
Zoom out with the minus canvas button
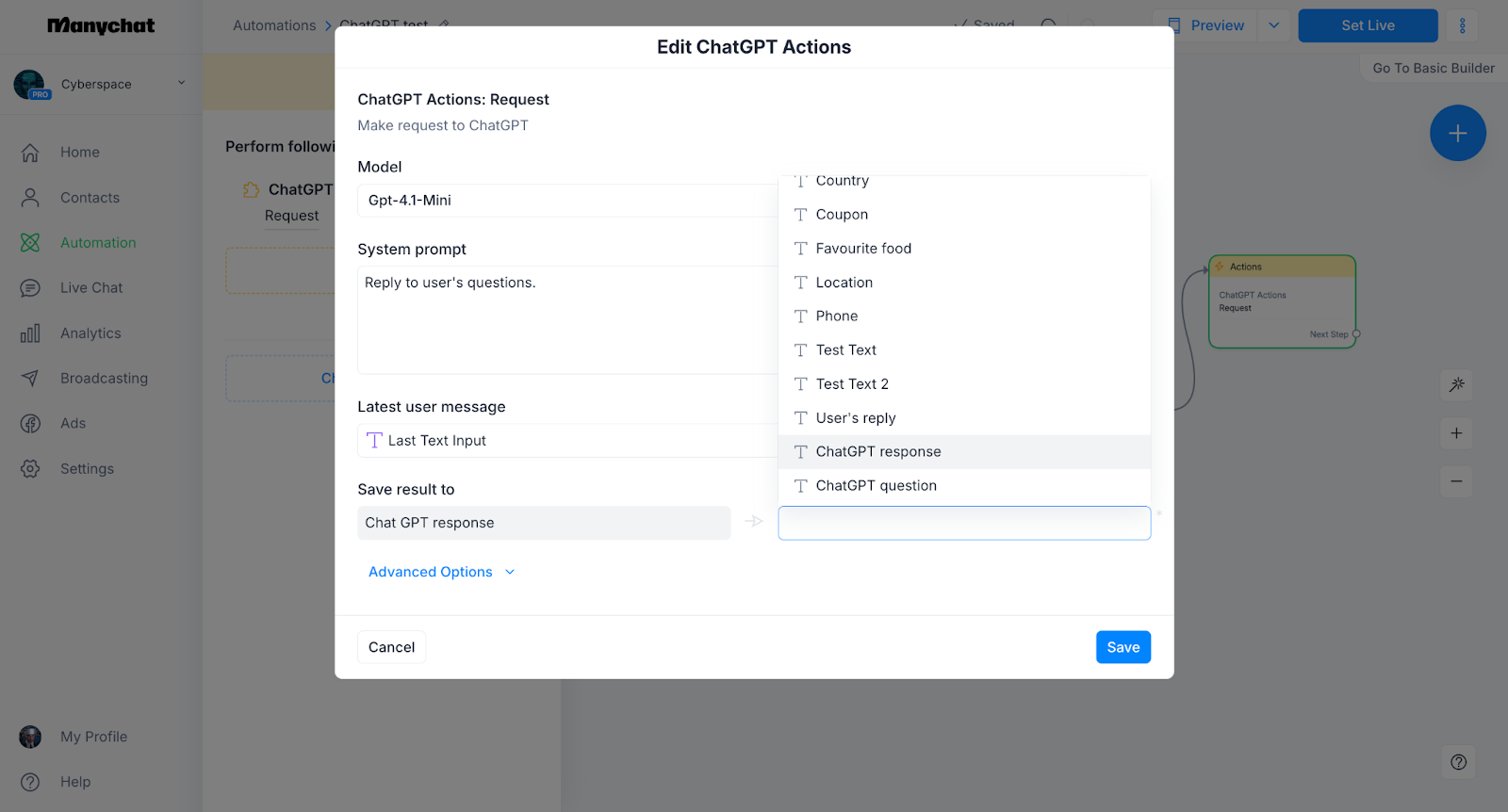click(1457, 481)
